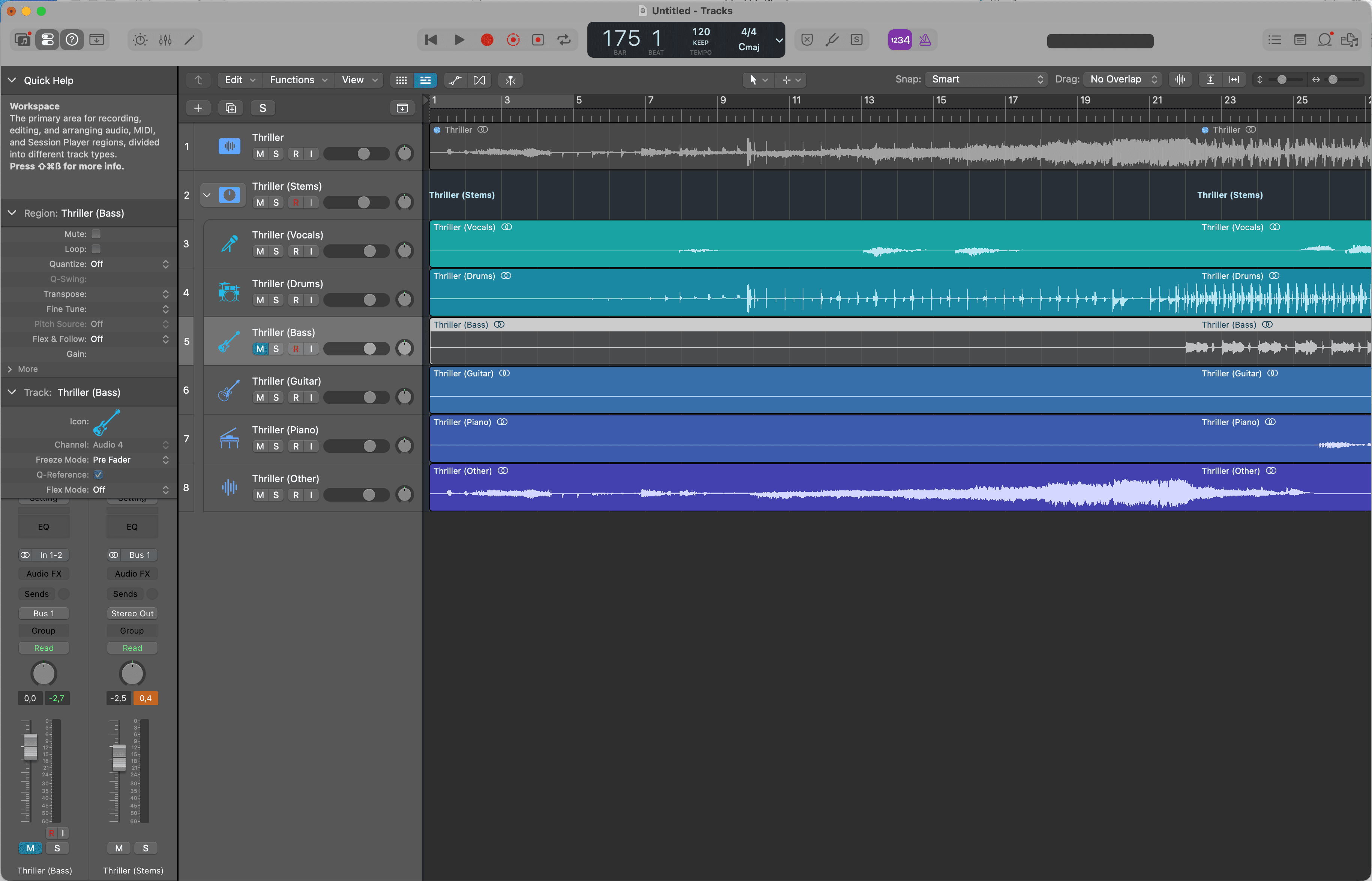1372x881 pixels.
Task: Click the Thriller (Drums) drum kit icon
Action: [x=229, y=292]
